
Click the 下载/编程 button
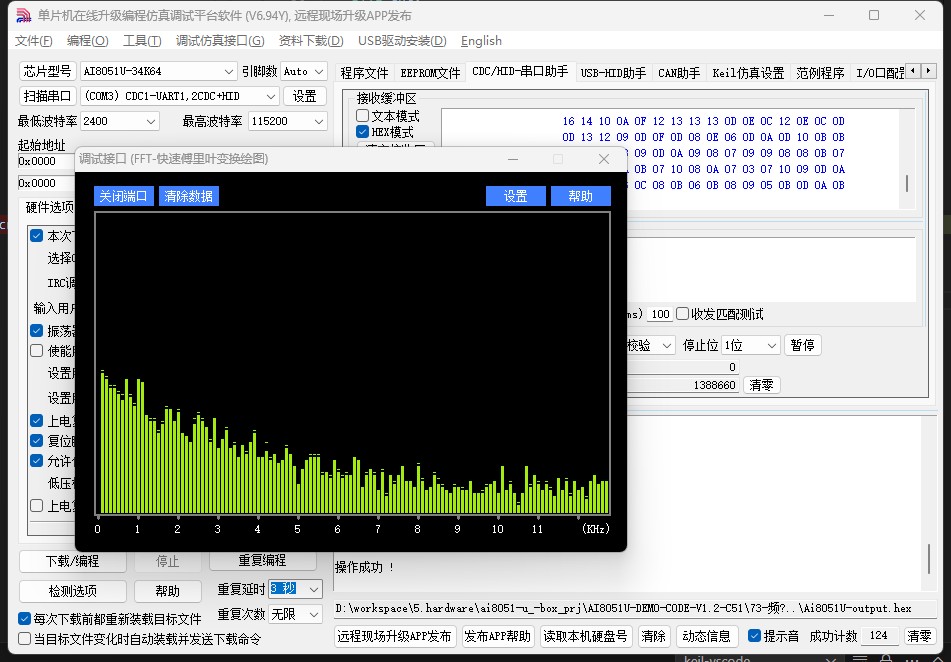point(73,561)
